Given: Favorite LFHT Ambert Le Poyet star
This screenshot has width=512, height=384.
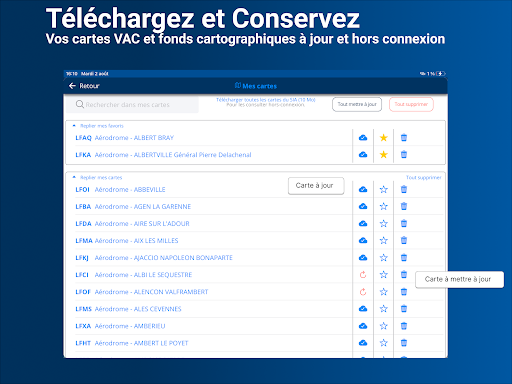Looking at the screenshot, I should (384, 343).
